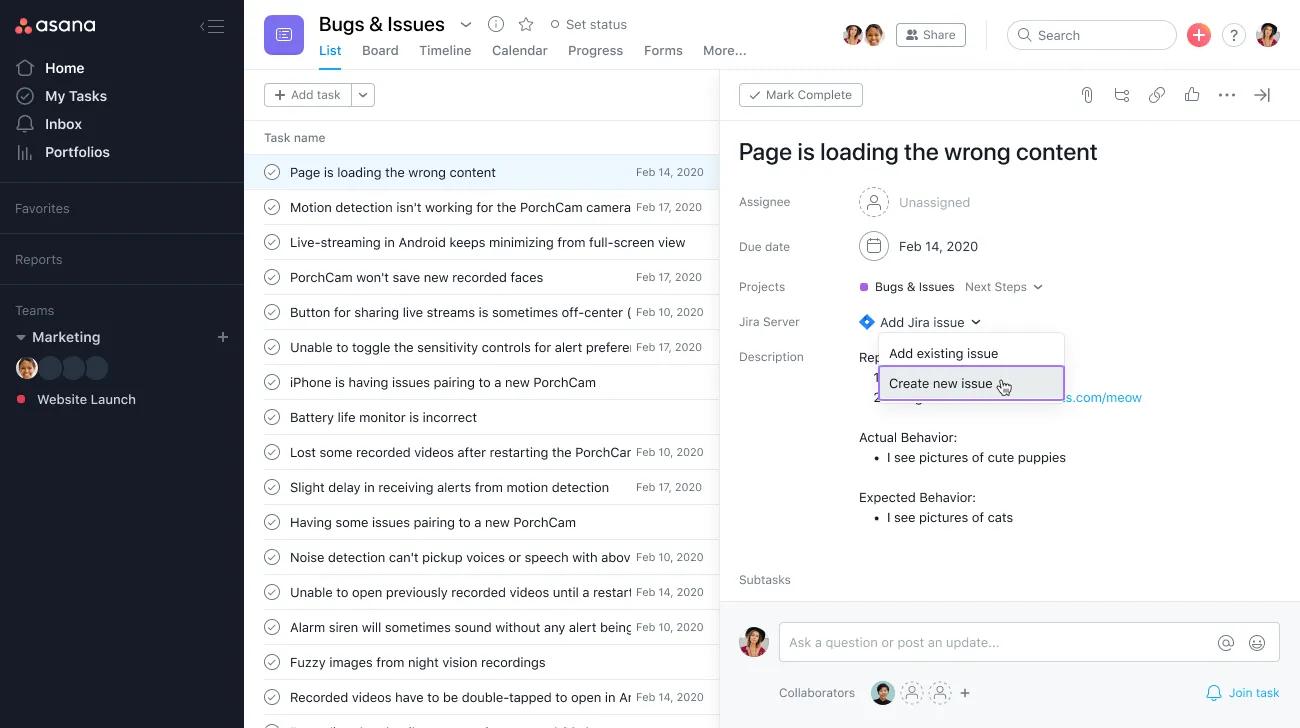Collapse the sidebar with the arrows icon
The image size is (1300, 728).
point(212,26)
